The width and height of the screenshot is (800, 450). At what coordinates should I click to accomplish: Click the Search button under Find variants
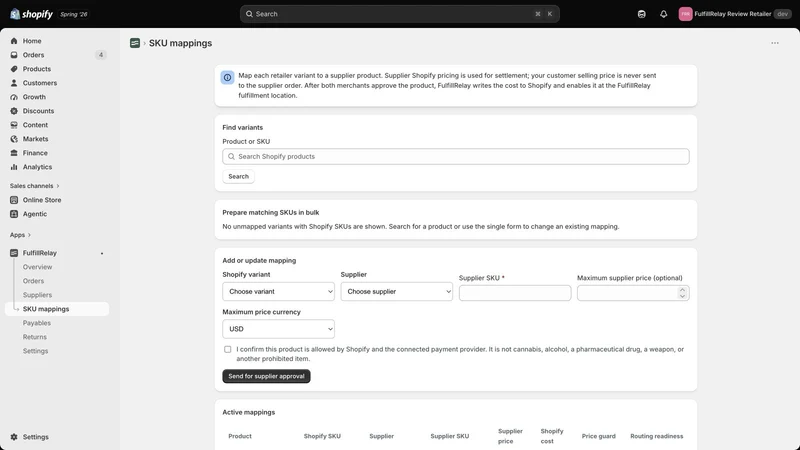[x=238, y=177]
